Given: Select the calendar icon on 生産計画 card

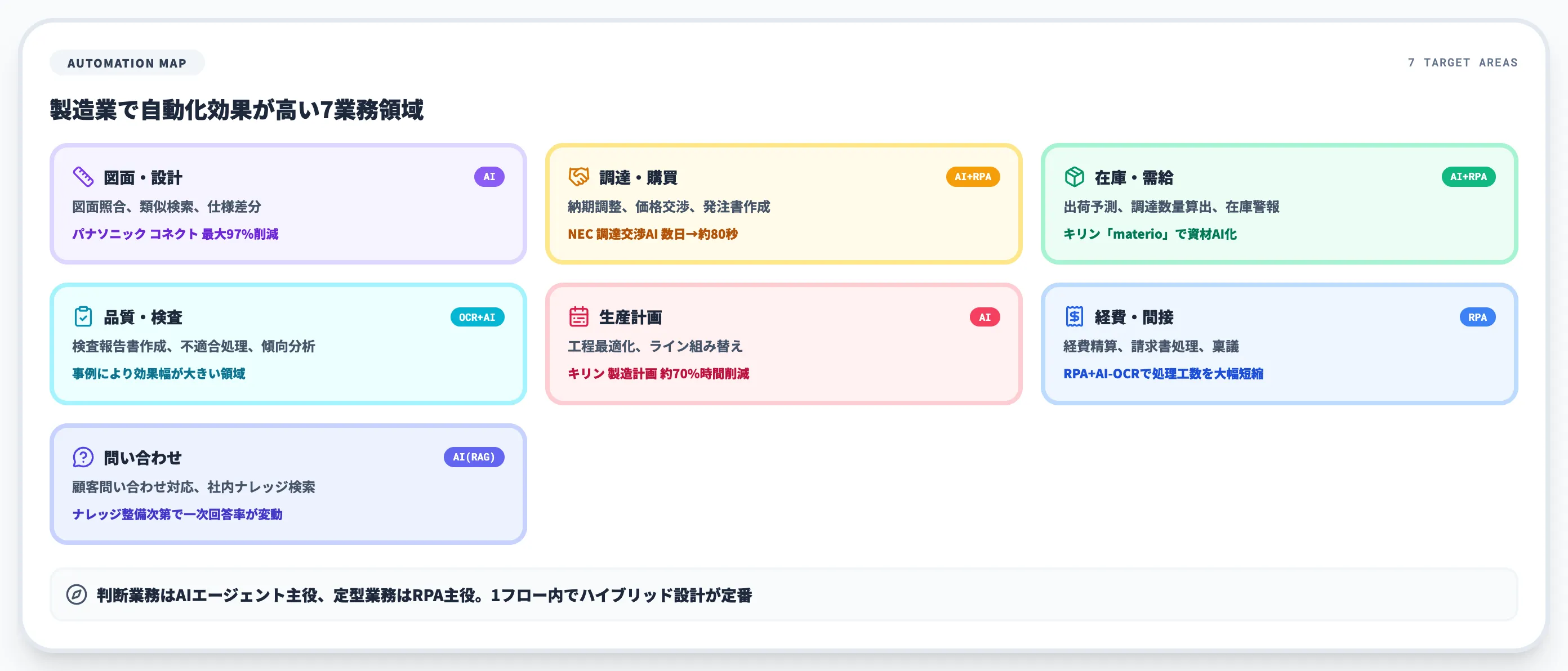Looking at the screenshot, I should [x=580, y=316].
